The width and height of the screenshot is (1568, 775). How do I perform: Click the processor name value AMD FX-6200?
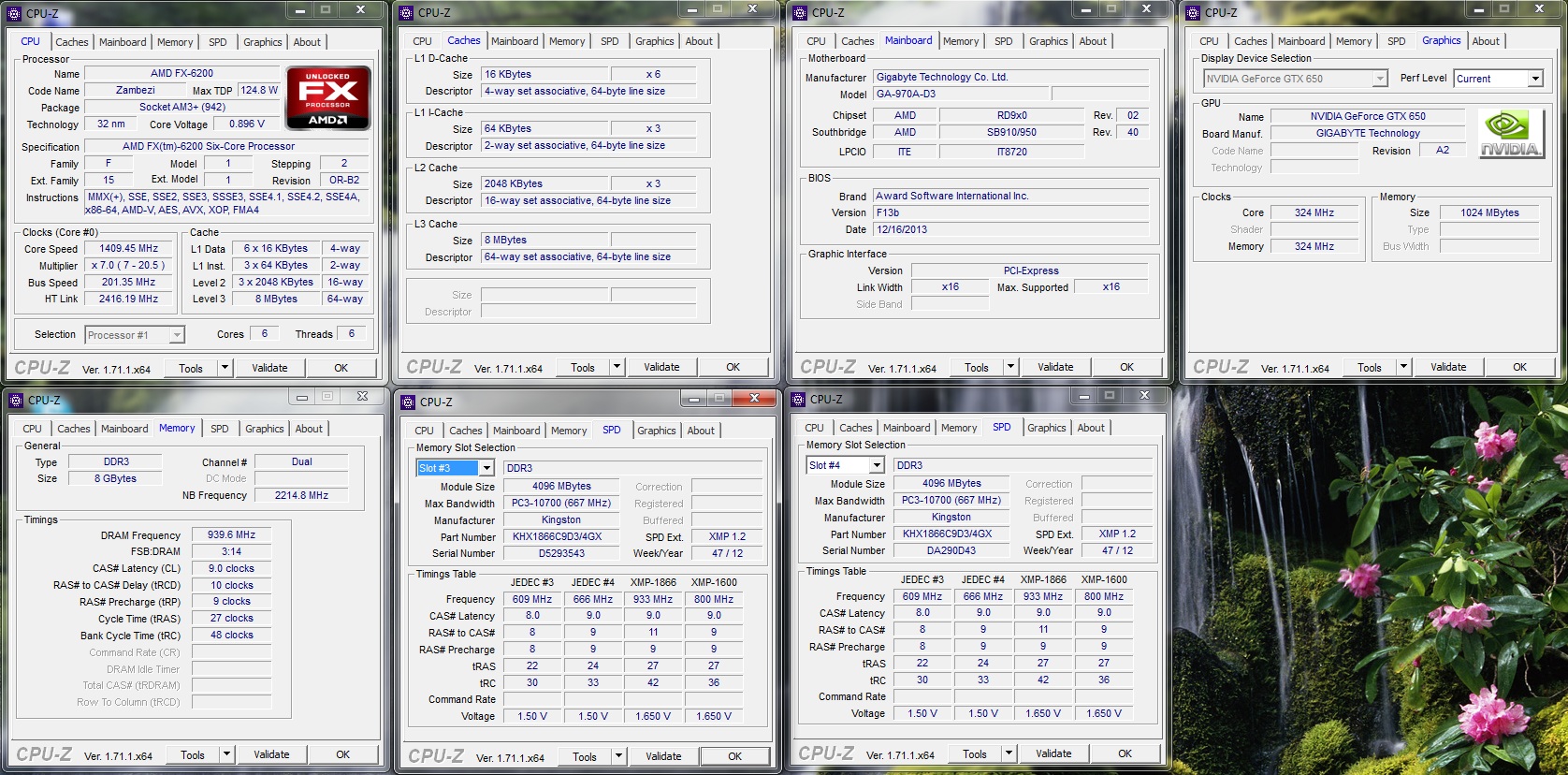pyautogui.click(x=181, y=73)
